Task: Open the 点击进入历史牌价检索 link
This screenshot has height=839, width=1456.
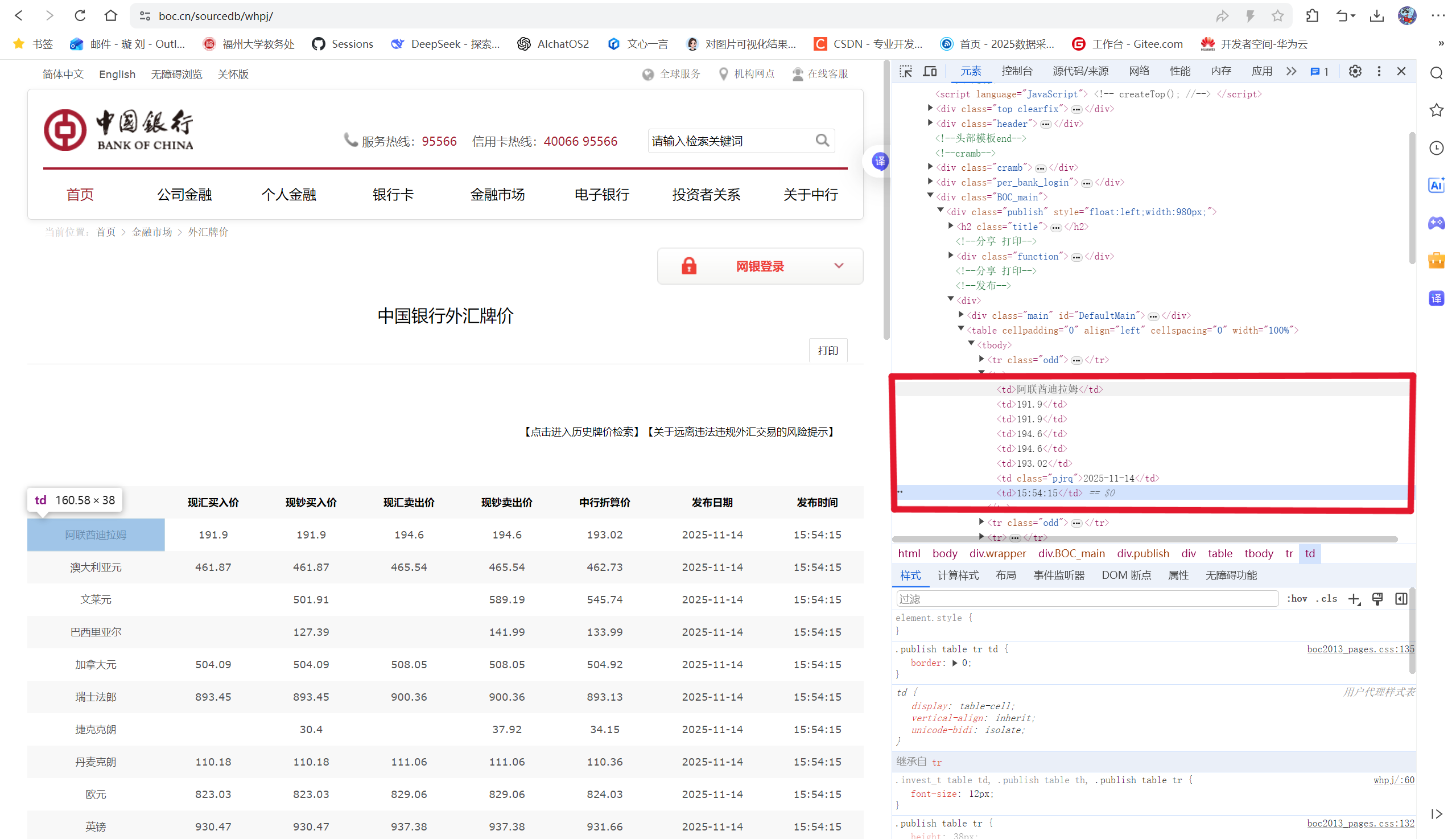Action: pos(581,431)
